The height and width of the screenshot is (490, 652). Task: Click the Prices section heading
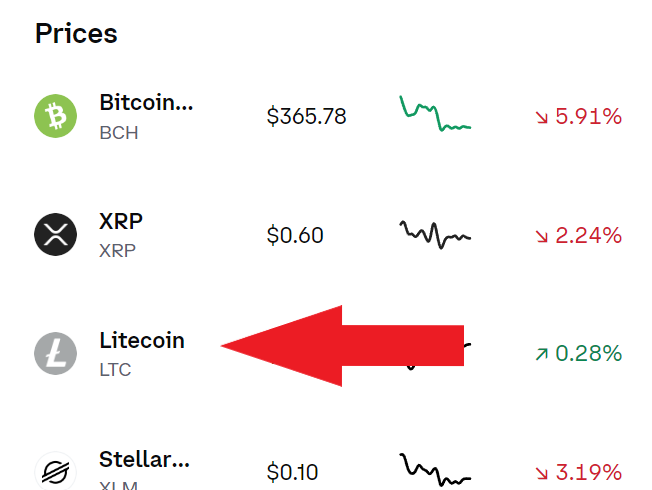coord(76,33)
